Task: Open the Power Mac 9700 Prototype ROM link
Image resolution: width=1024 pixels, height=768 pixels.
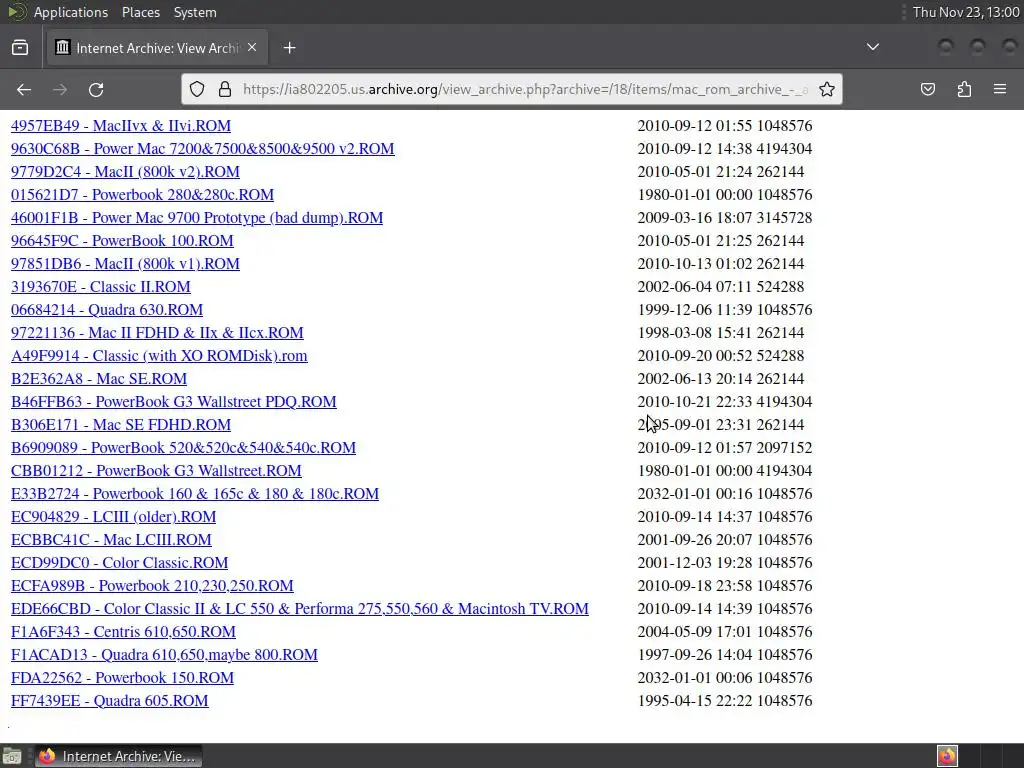Action: coord(197,217)
